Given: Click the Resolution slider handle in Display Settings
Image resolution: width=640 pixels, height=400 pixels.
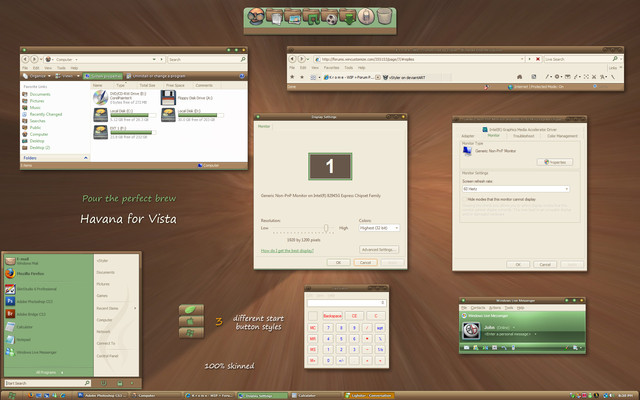Looking at the screenshot, I should click(x=326, y=228).
